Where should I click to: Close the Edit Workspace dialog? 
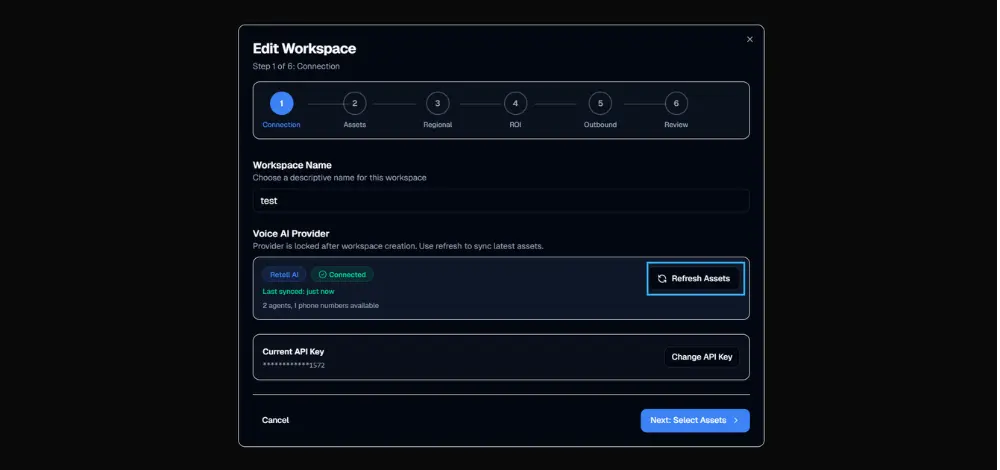coord(749,40)
